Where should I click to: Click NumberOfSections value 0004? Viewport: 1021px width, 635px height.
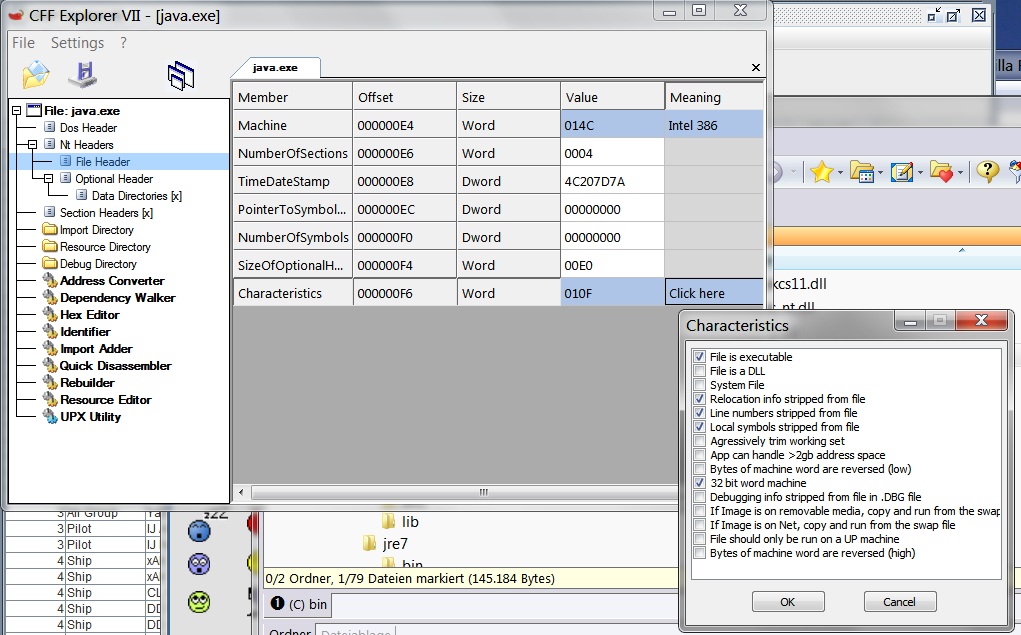[612, 153]
